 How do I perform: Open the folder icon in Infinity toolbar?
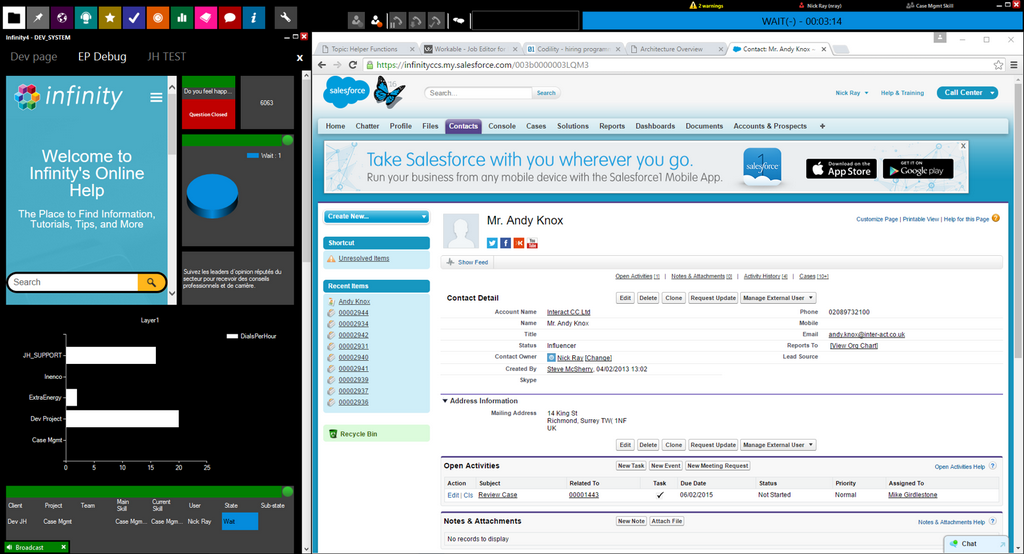pyautogui.click(x=14, y=18)
